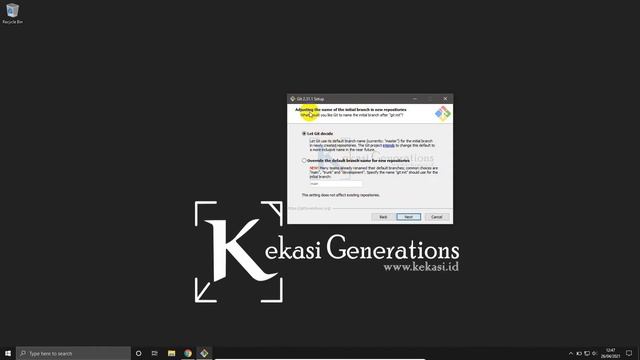Open Cortana from the taskbar

tap(138, 353)
